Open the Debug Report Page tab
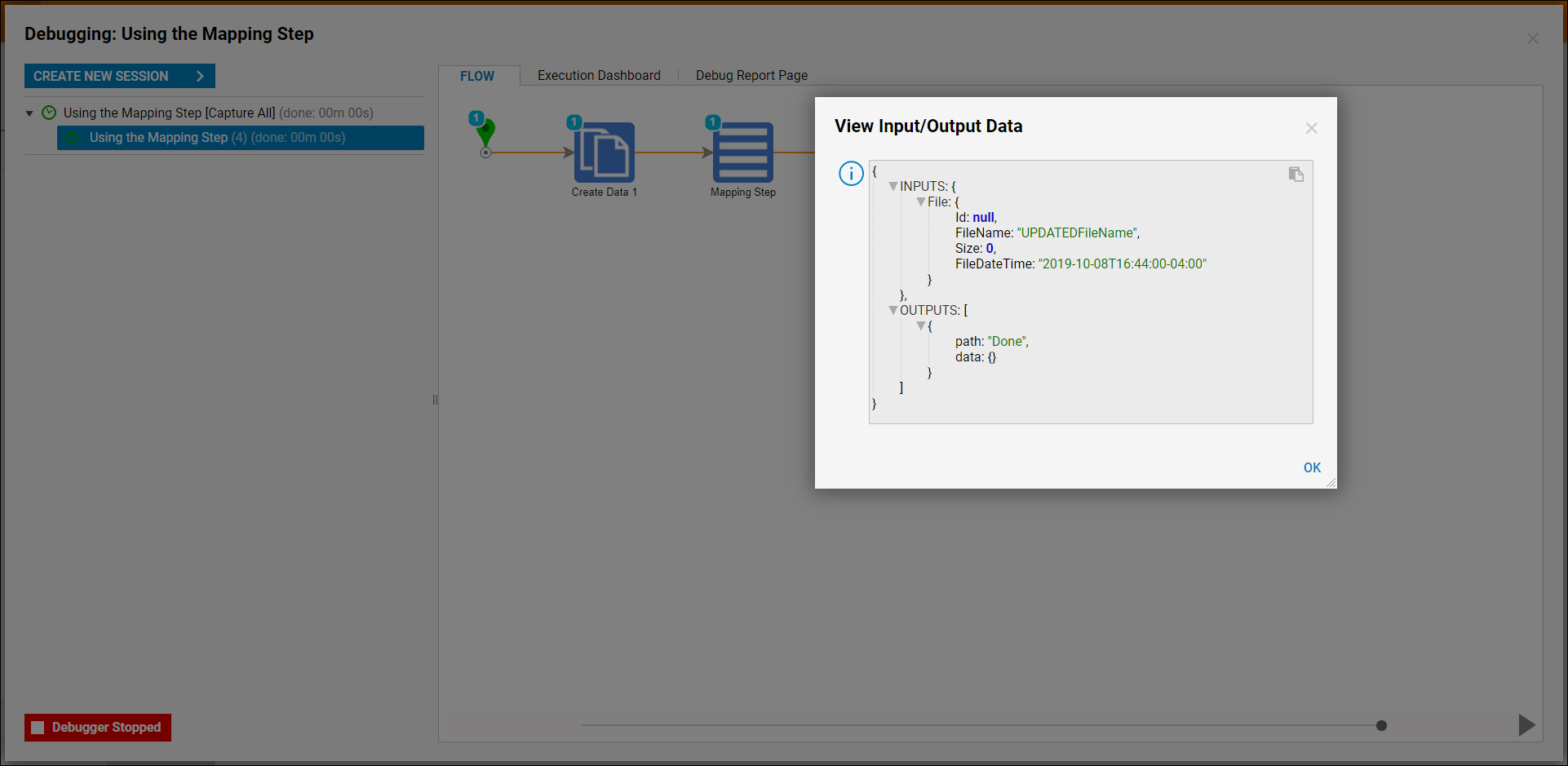Screen dimensions: 1568x766 [751, 75]
